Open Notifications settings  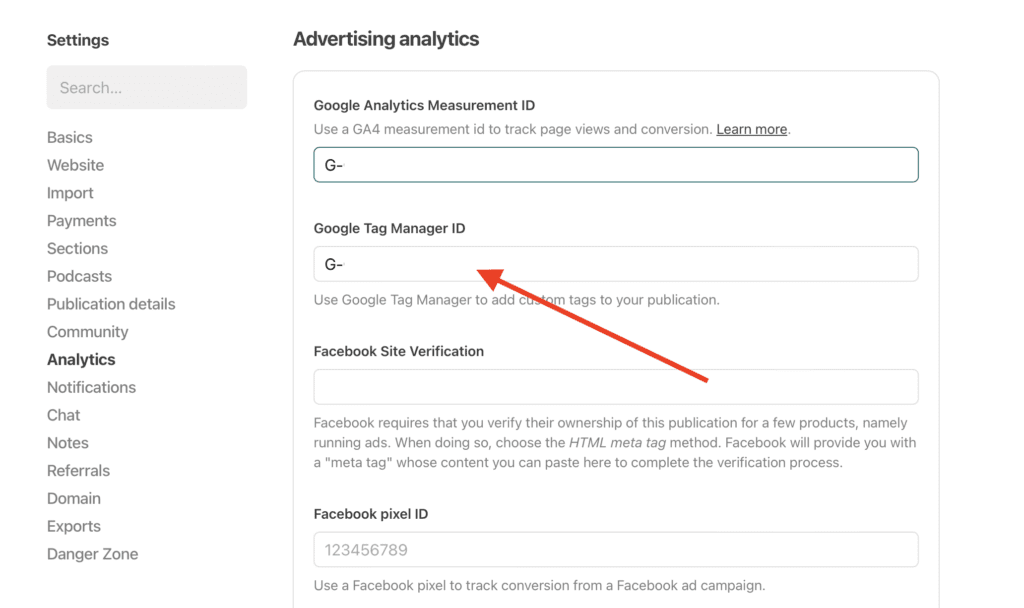91,387
